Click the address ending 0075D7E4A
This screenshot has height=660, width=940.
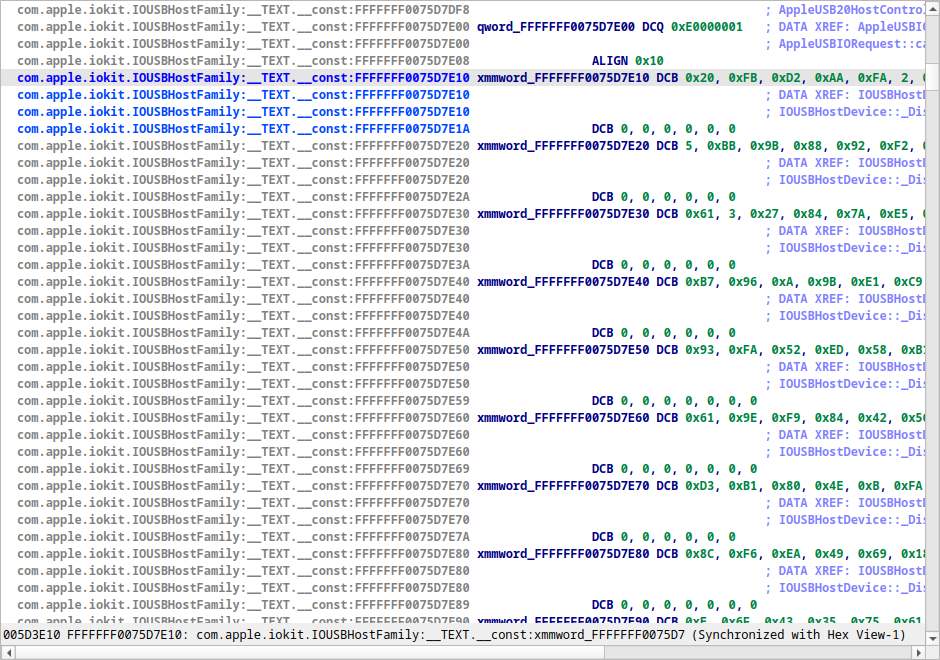243,333
